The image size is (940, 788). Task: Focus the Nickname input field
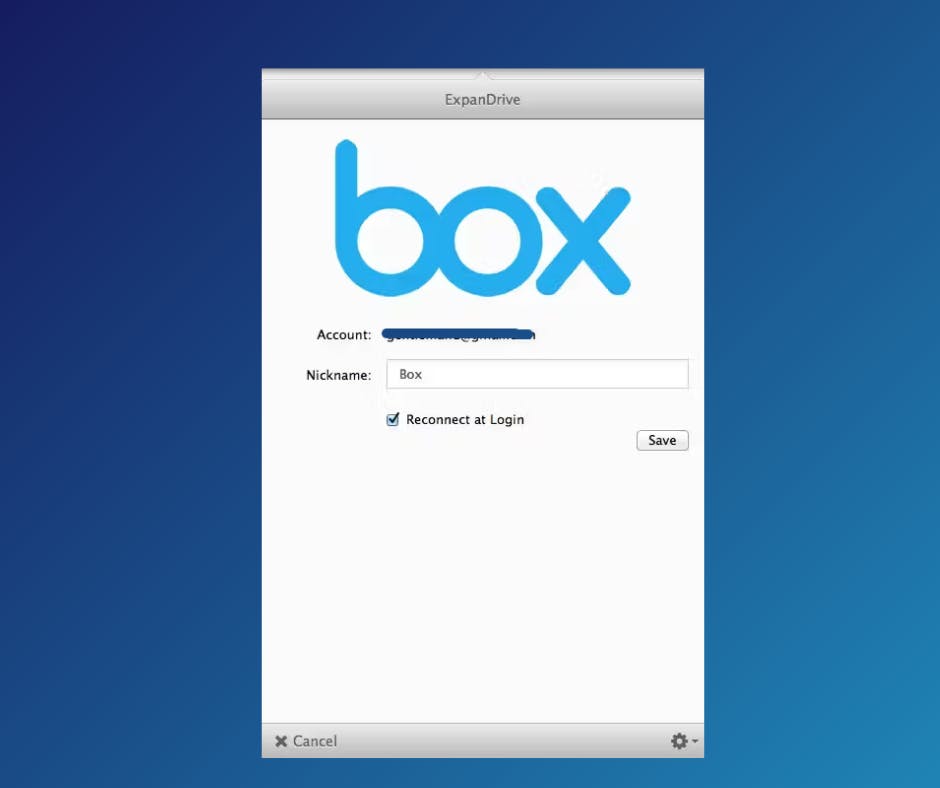[x=537, y=374]
